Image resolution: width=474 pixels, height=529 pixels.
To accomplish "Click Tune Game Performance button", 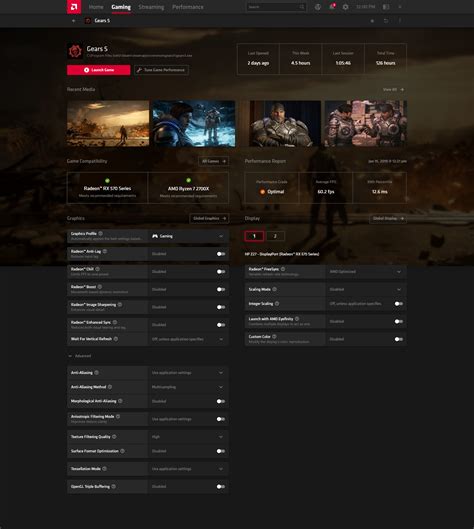I will tap(161, 70).
